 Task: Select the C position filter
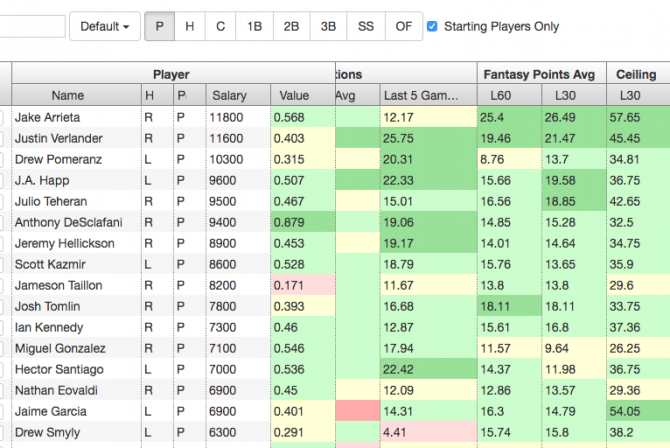220,27
